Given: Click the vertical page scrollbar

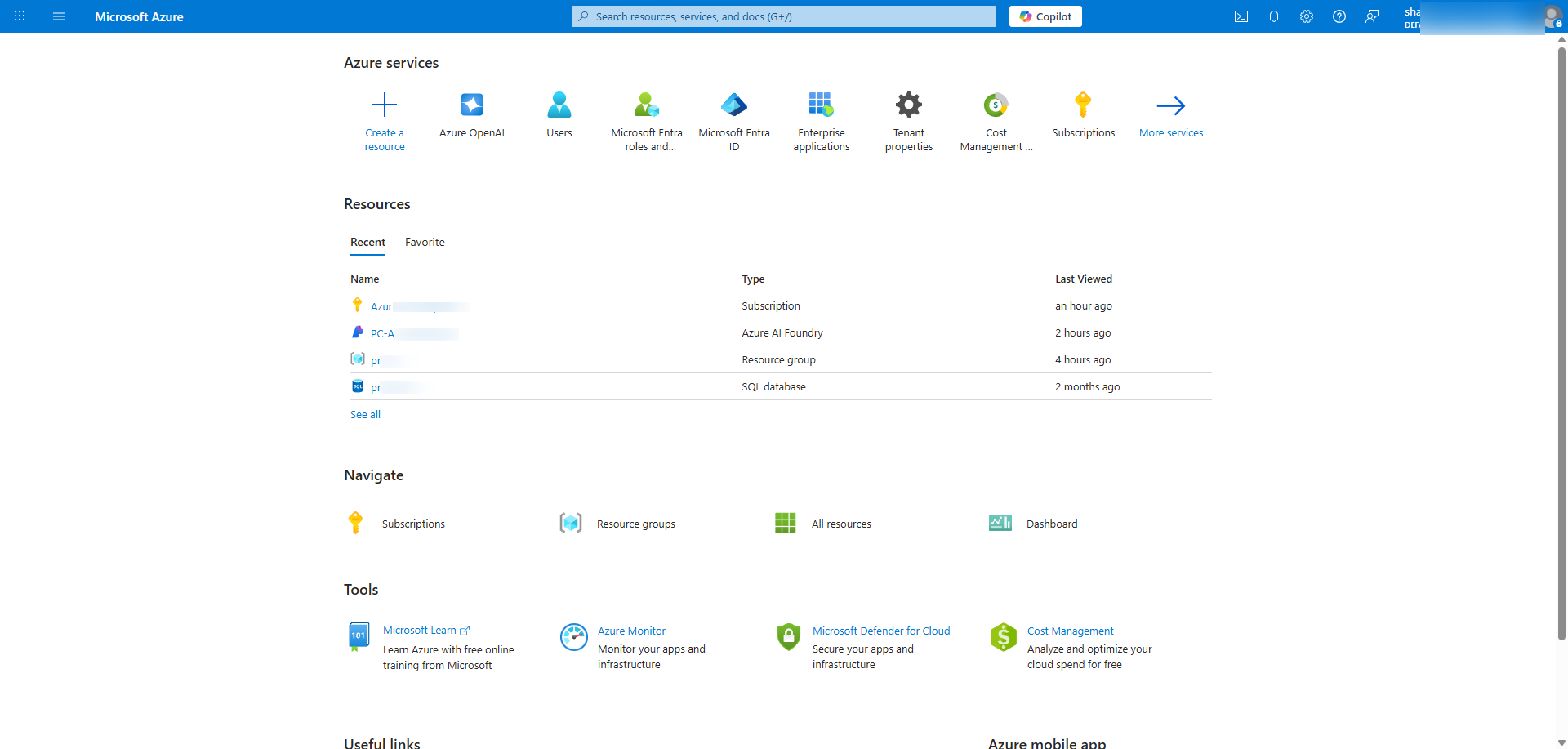Looking at the screenshot, I should pos(1561,343).
